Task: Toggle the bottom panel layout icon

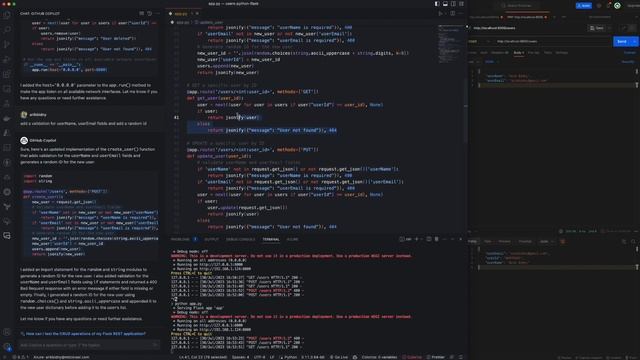Action: click(x=445, y=4)
